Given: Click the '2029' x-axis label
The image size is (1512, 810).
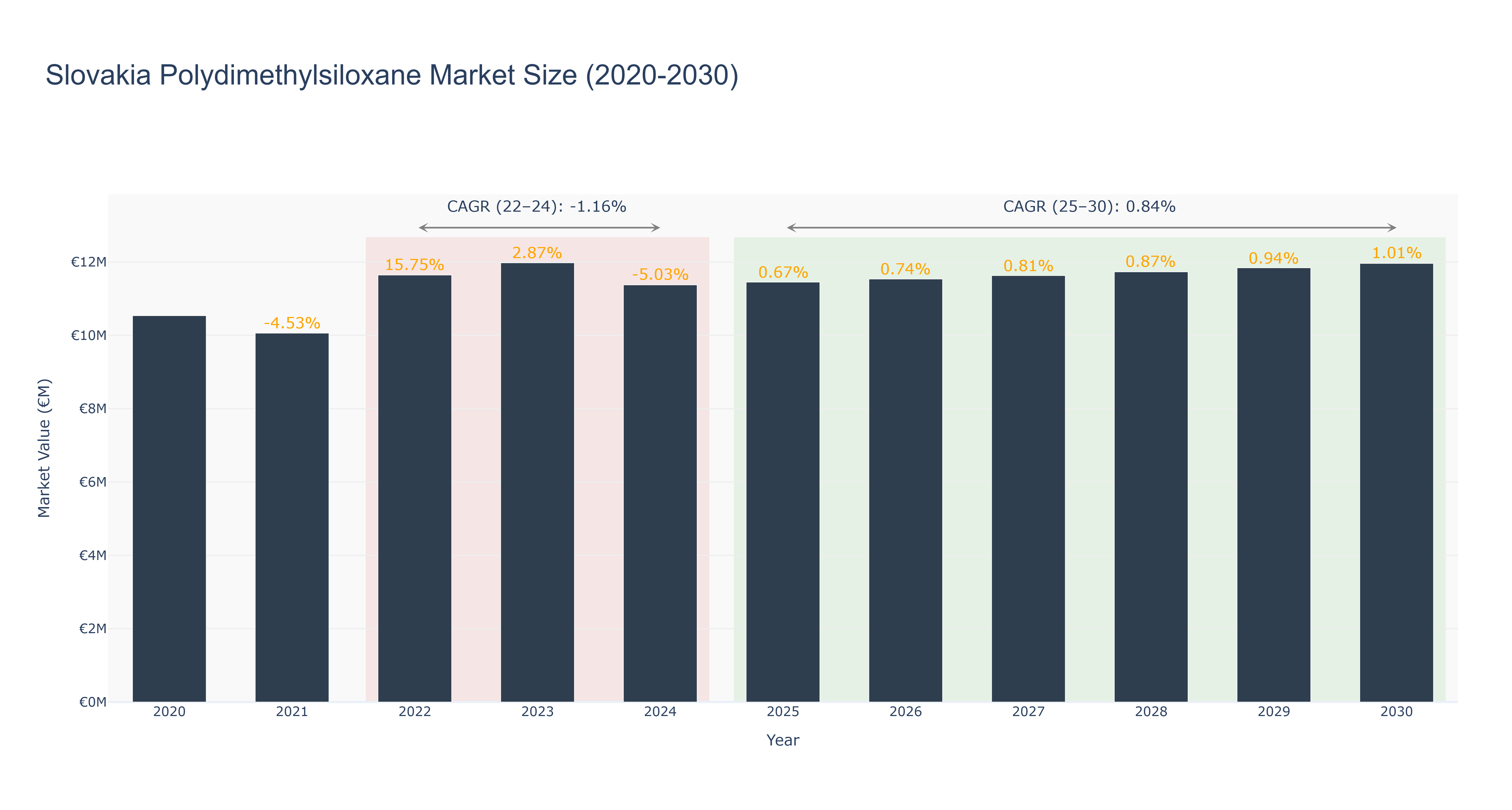Looking at the screenshot, I should pos(1273,712).
